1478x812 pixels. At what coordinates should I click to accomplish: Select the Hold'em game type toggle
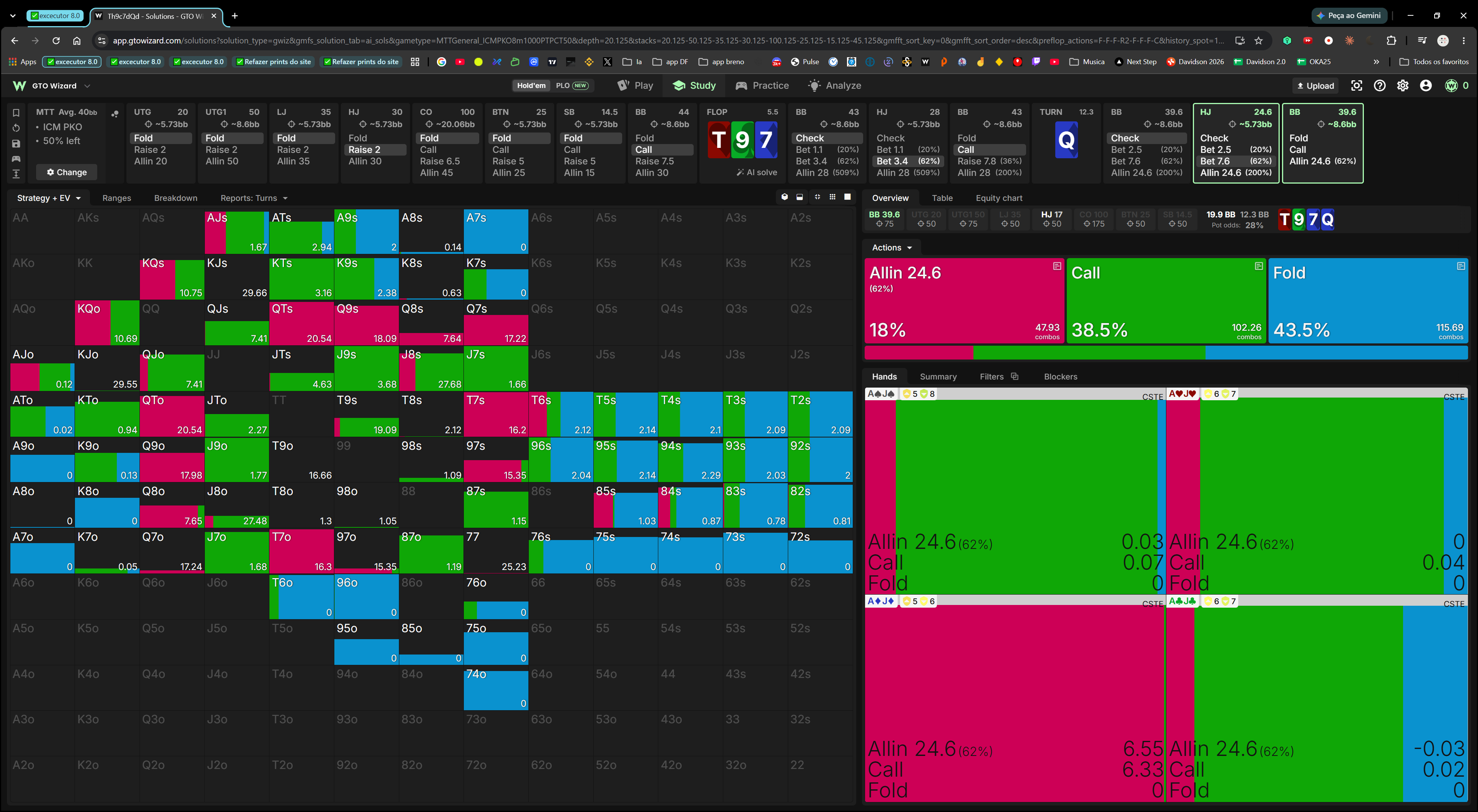pos(531,85)
